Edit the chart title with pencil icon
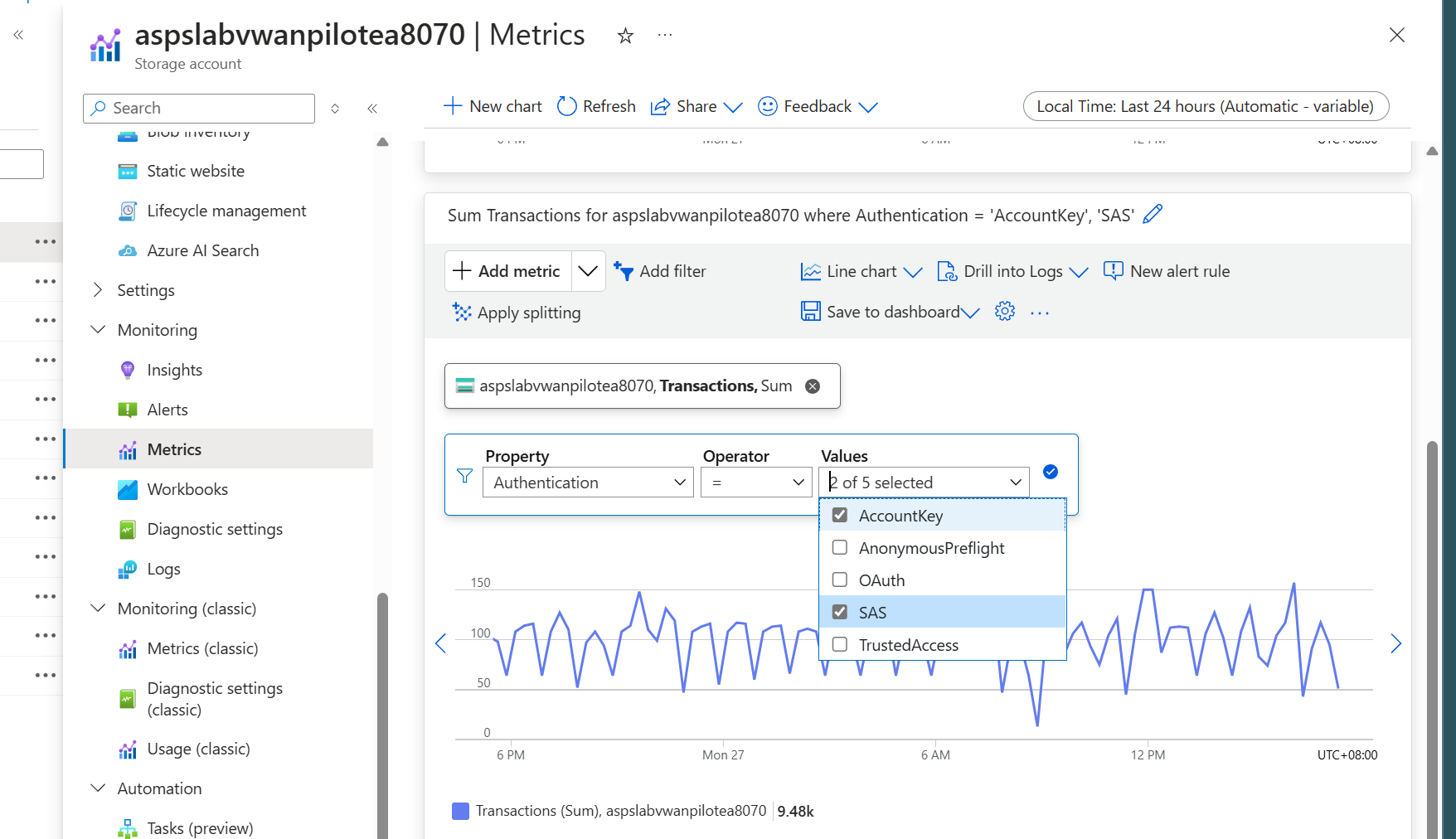Viewport: 1456px width, 839px height. (x=1153, y=215)
